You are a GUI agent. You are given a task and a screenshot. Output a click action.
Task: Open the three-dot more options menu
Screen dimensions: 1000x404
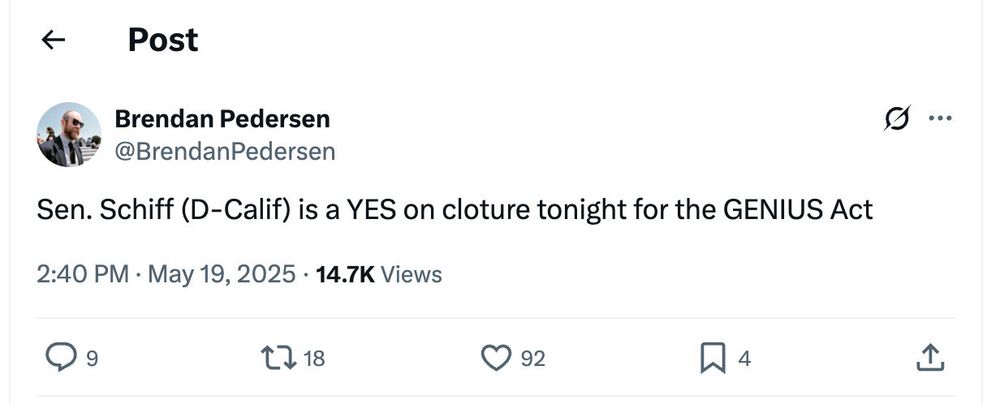[x=940, y=118]
